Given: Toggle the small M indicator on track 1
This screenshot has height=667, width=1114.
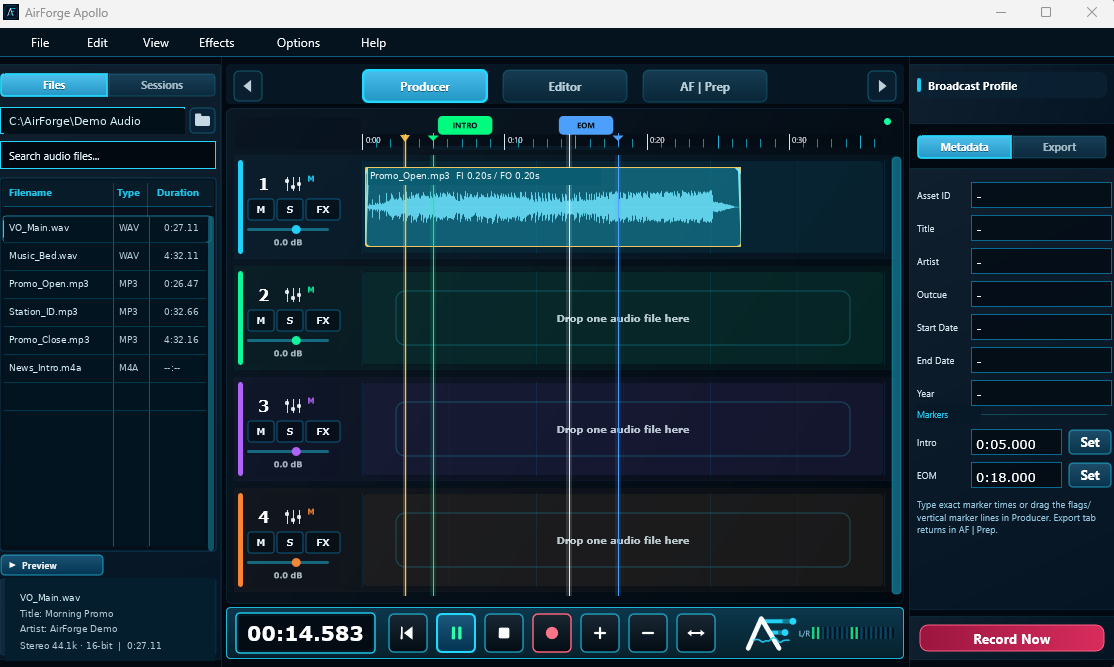Looking at the screenshot, I should [x=310, y=179].
